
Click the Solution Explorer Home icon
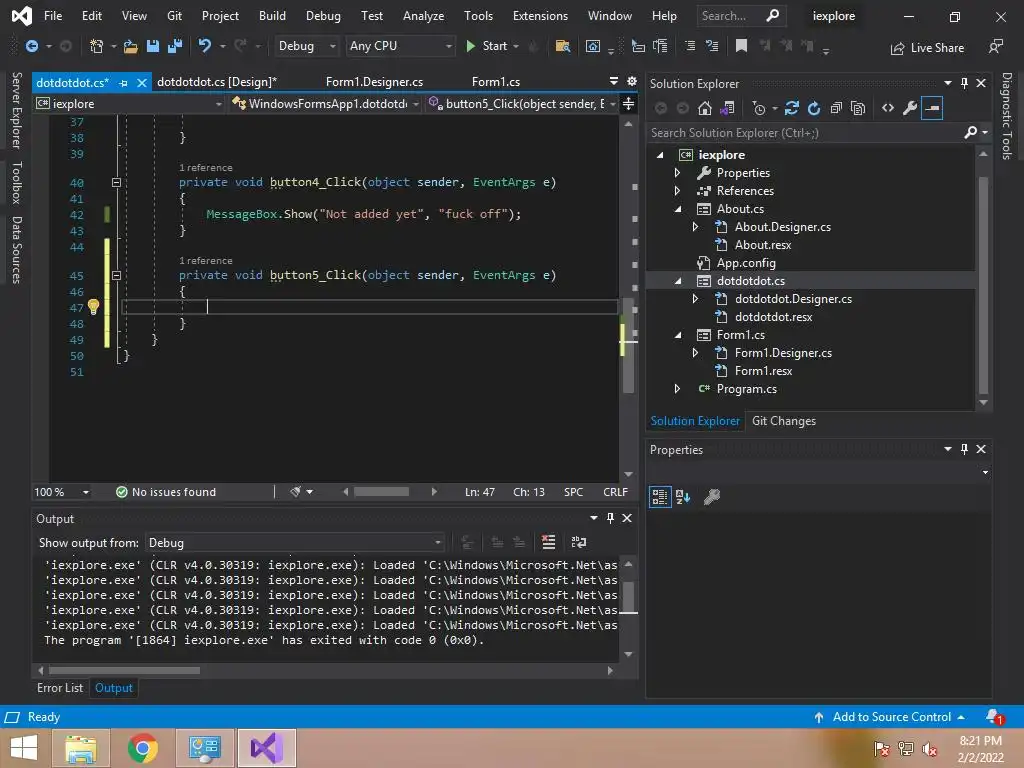705,108
